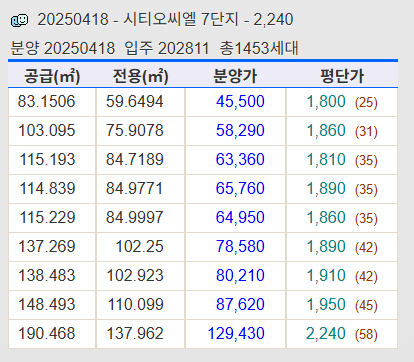This screenshot has width=414, height=362.
Task: Click the smiley chat icon beside the title
Action: pos(20,20)
